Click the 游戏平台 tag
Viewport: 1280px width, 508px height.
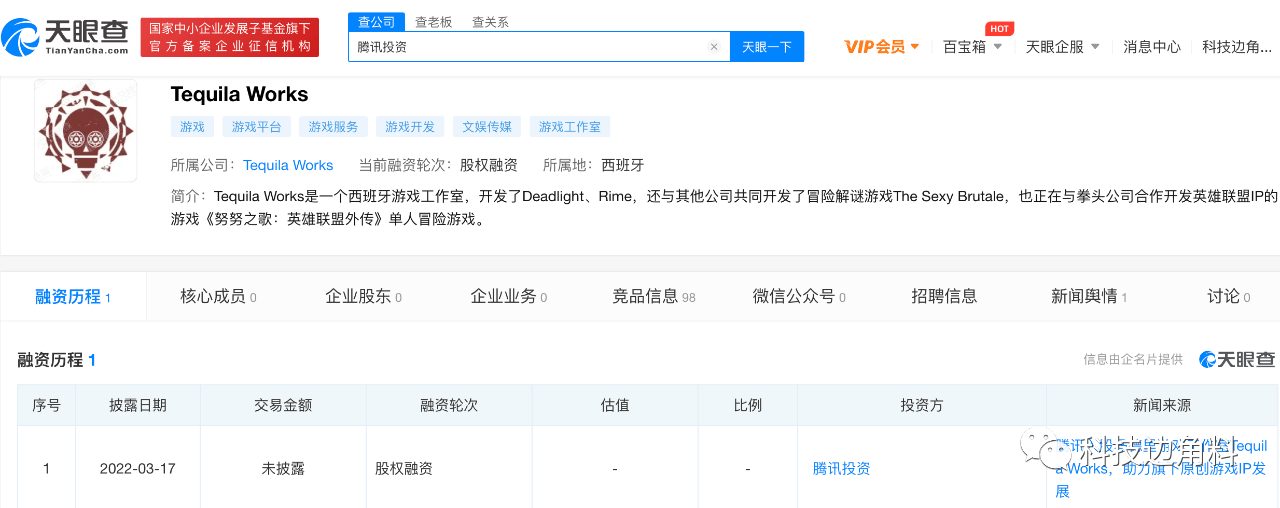tap(257, 127)
